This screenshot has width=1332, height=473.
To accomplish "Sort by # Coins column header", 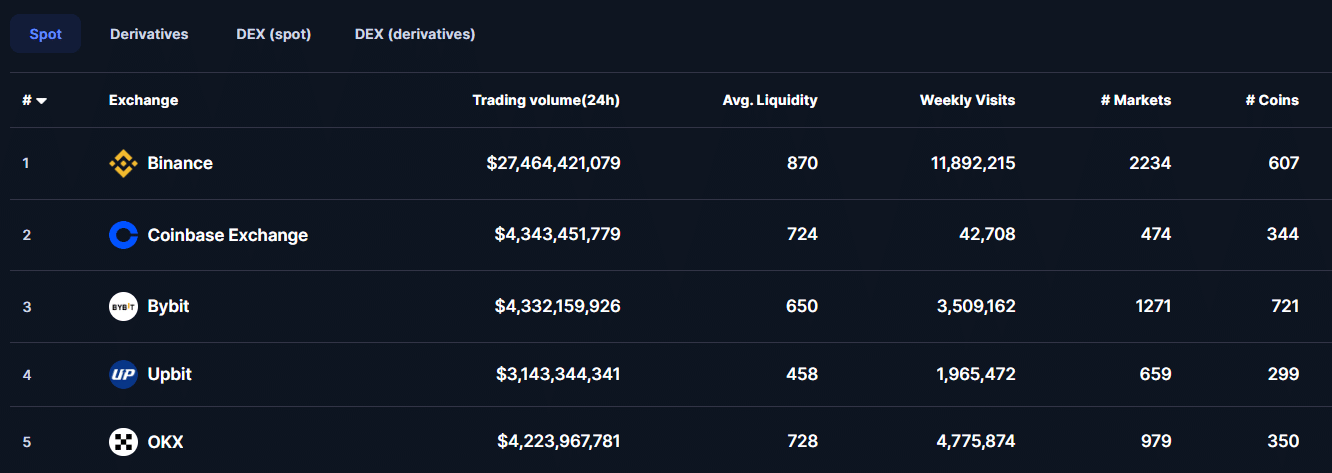I will (1272, 100).
